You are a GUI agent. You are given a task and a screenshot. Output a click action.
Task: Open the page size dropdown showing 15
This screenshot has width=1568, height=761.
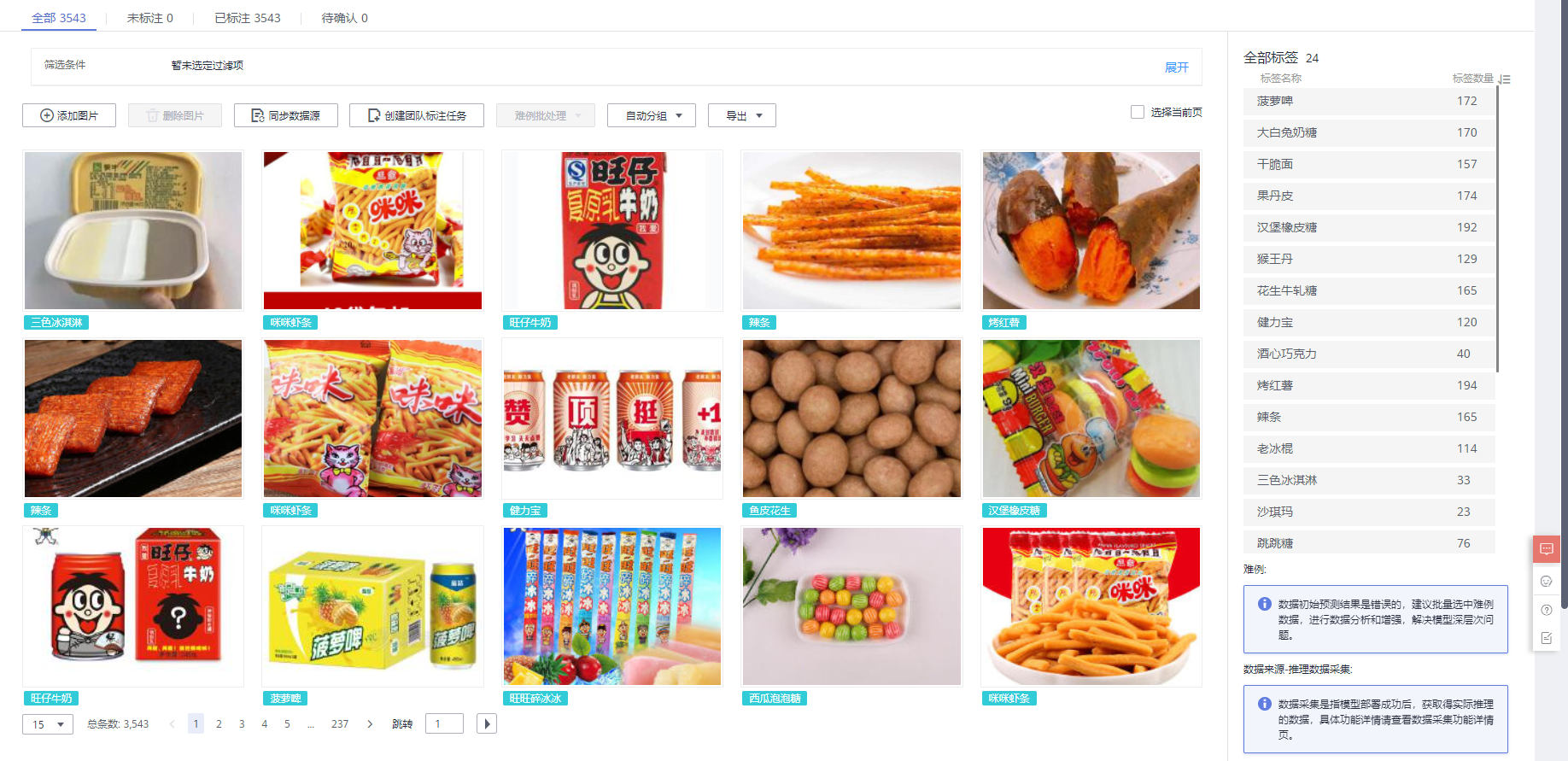click(48, 724)
